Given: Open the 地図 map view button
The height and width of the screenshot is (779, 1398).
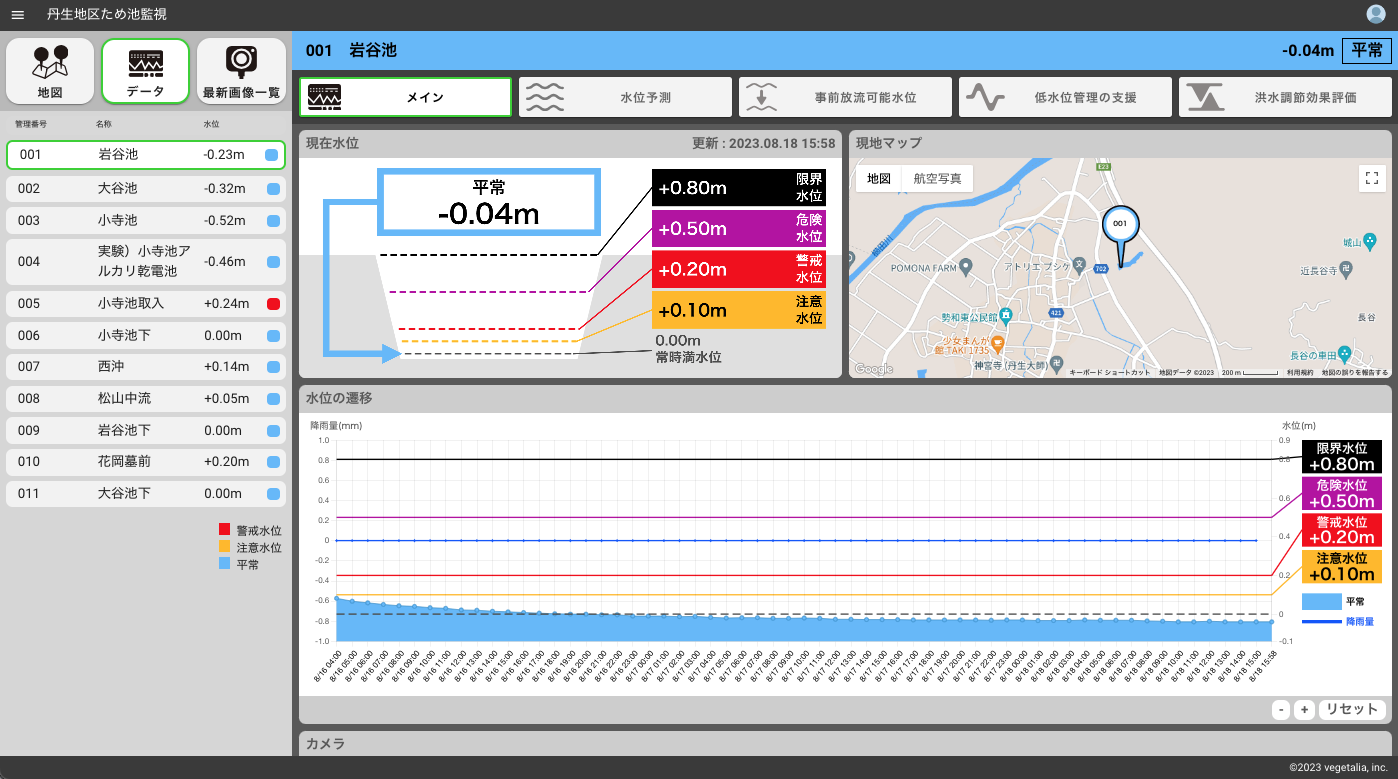Looking at the screenshot, I should point(50,71).
